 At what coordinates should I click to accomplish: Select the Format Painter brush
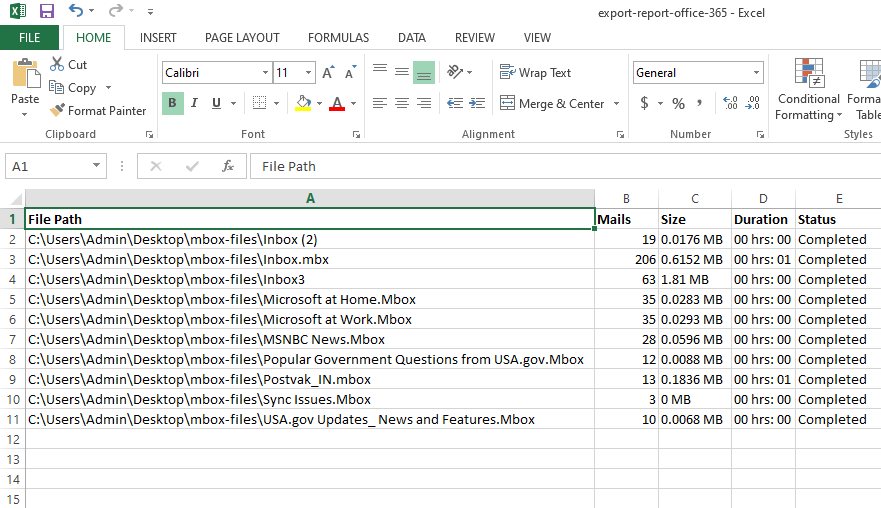point(57,110)
